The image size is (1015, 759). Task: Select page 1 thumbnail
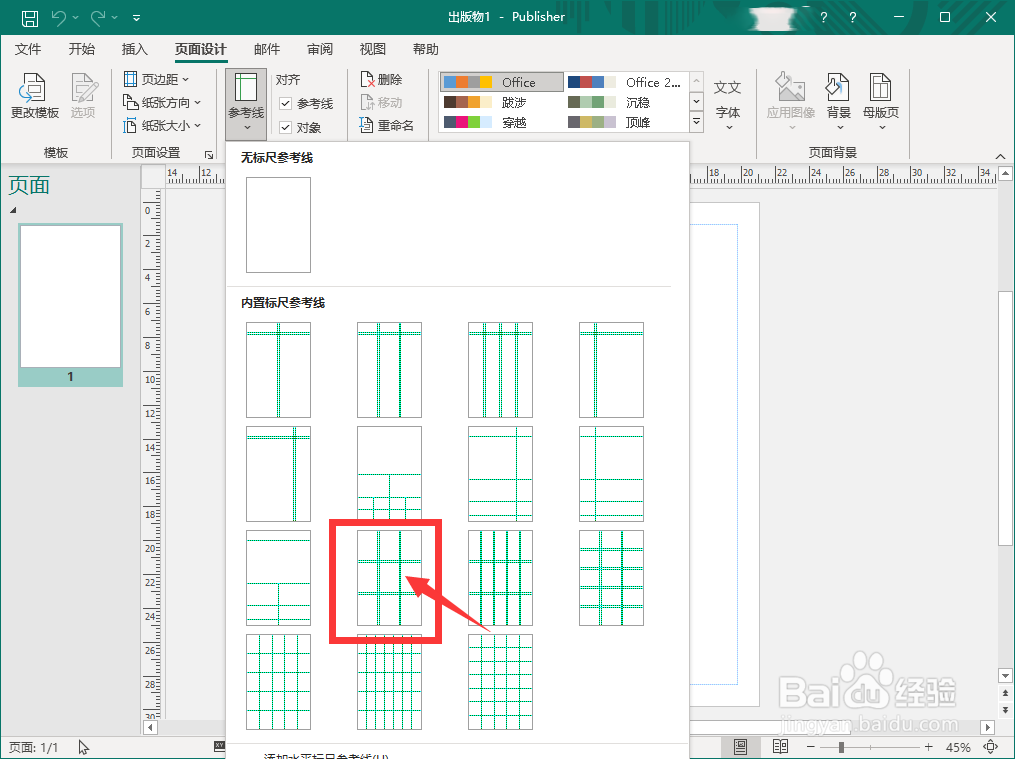71,305
